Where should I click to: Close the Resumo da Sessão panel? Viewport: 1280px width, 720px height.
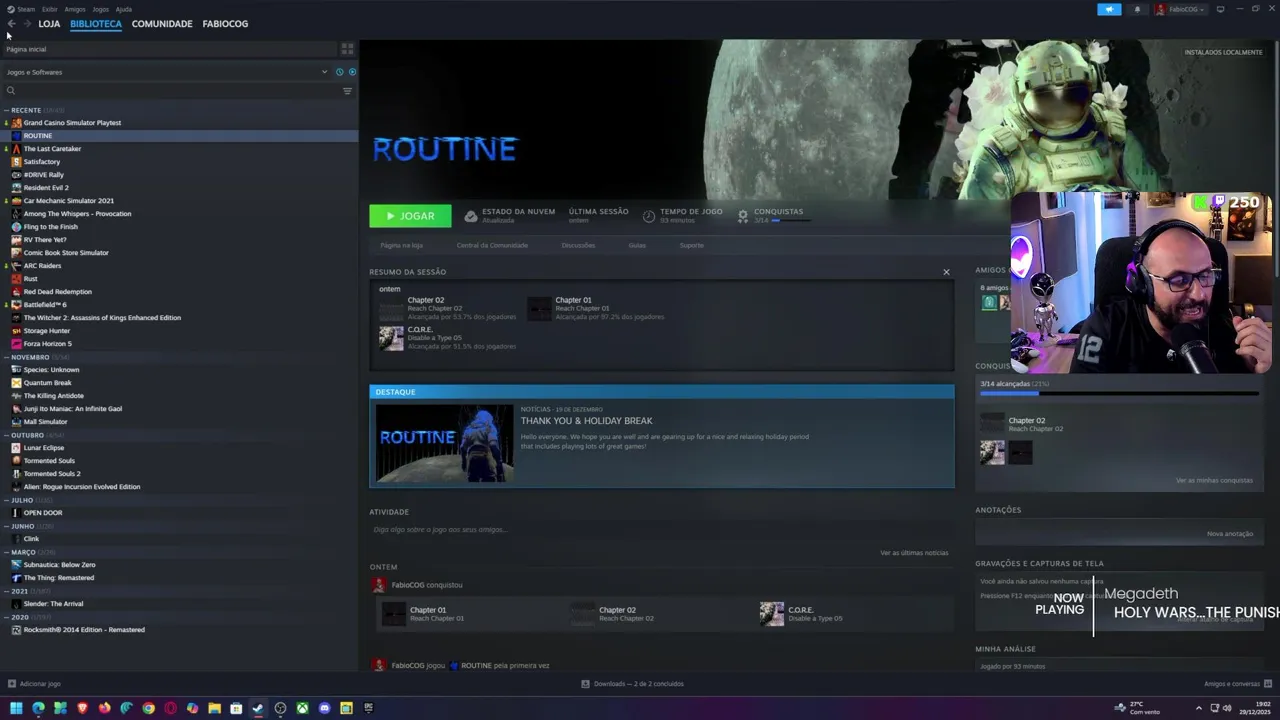coord(946,272)
